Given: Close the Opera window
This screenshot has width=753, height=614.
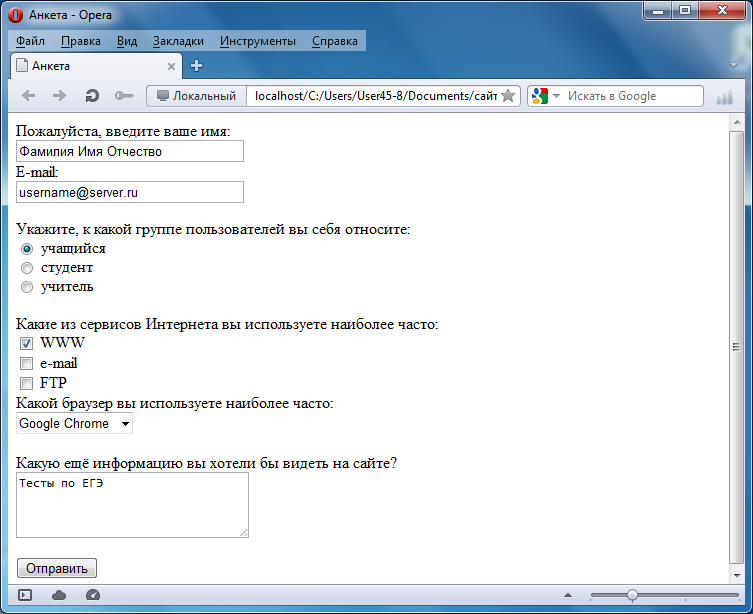Looking at the screenshot, I should 722,11.
